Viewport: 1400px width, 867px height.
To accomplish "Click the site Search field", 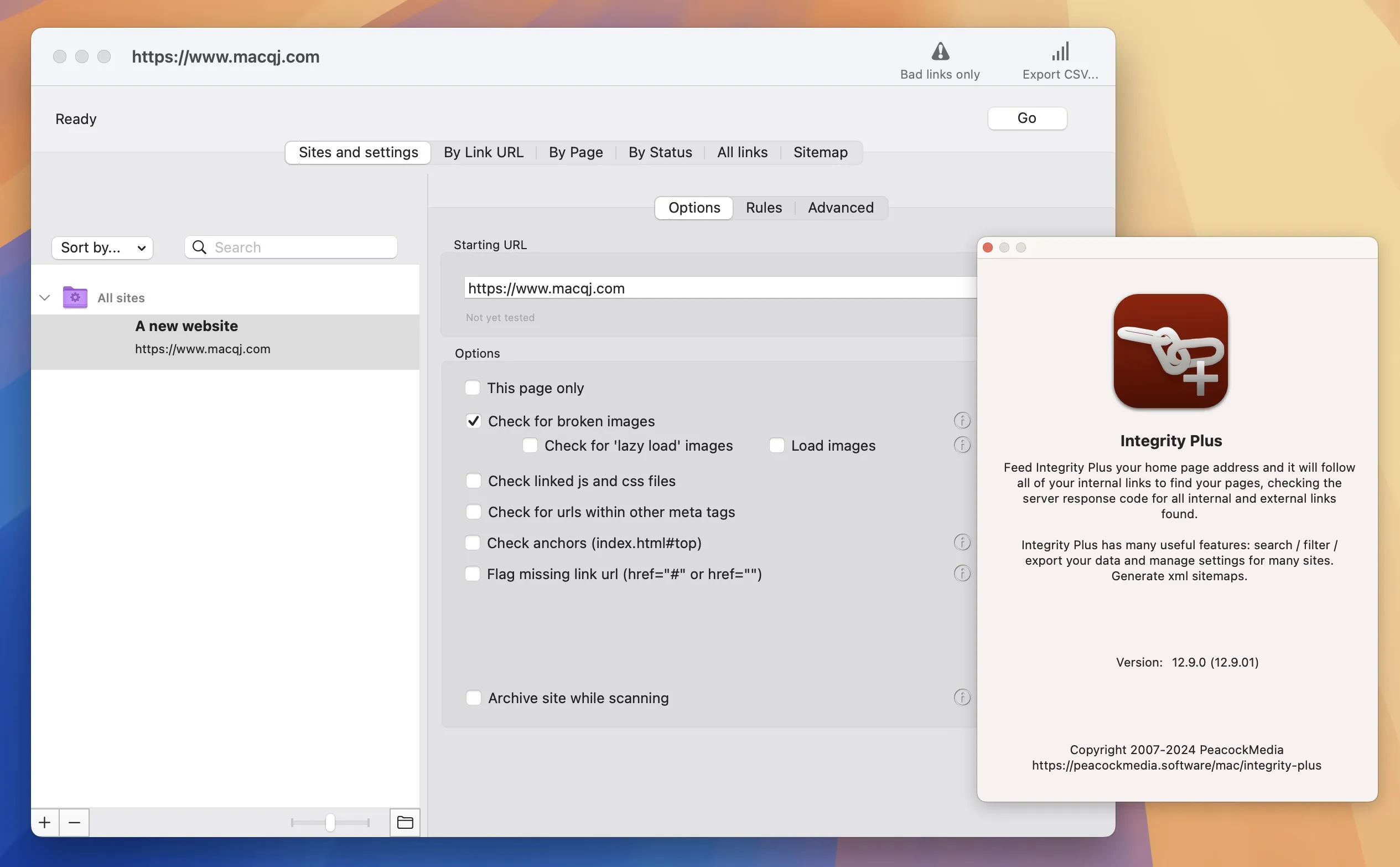I will click(x=291, y=247).
